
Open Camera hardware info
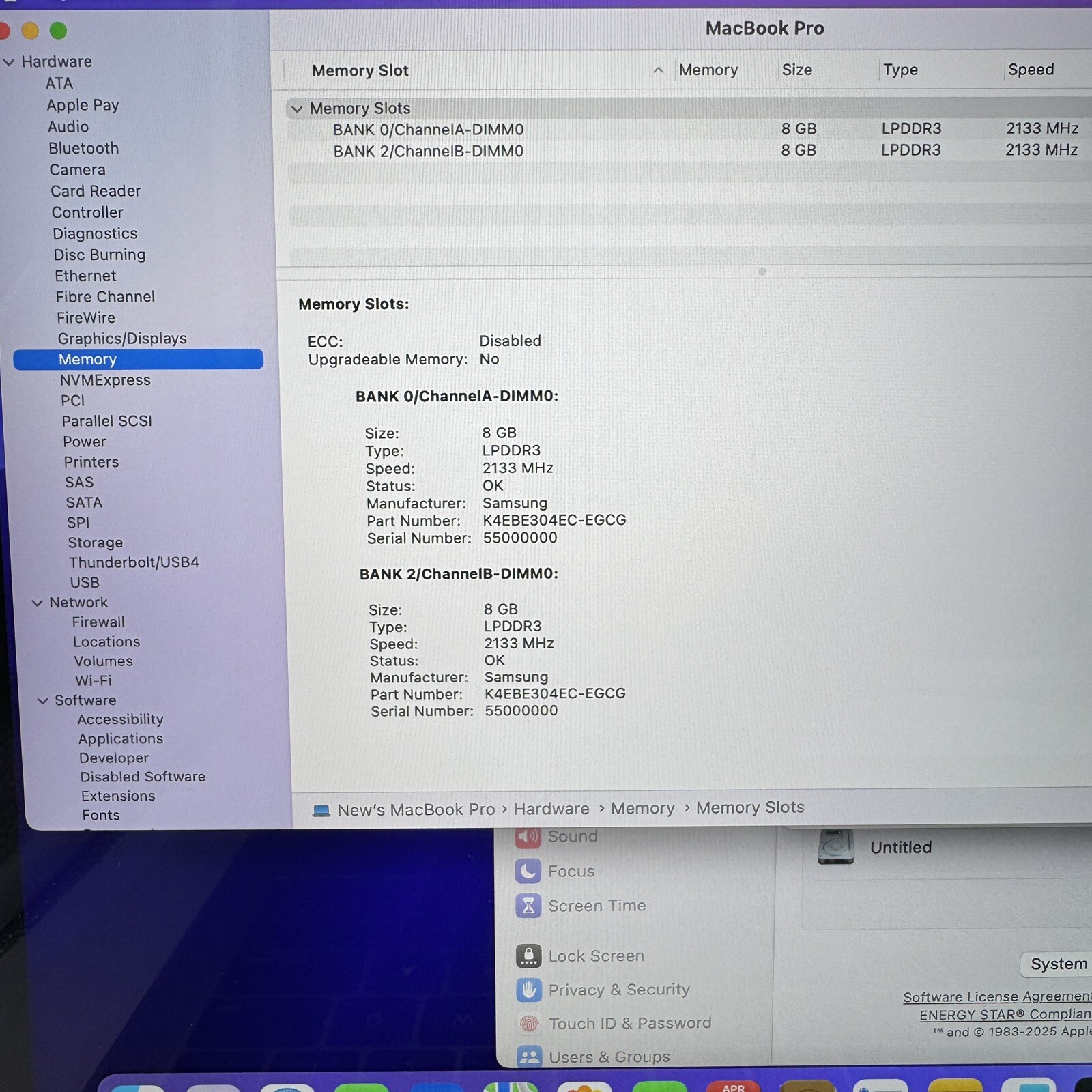click(77, 170)
